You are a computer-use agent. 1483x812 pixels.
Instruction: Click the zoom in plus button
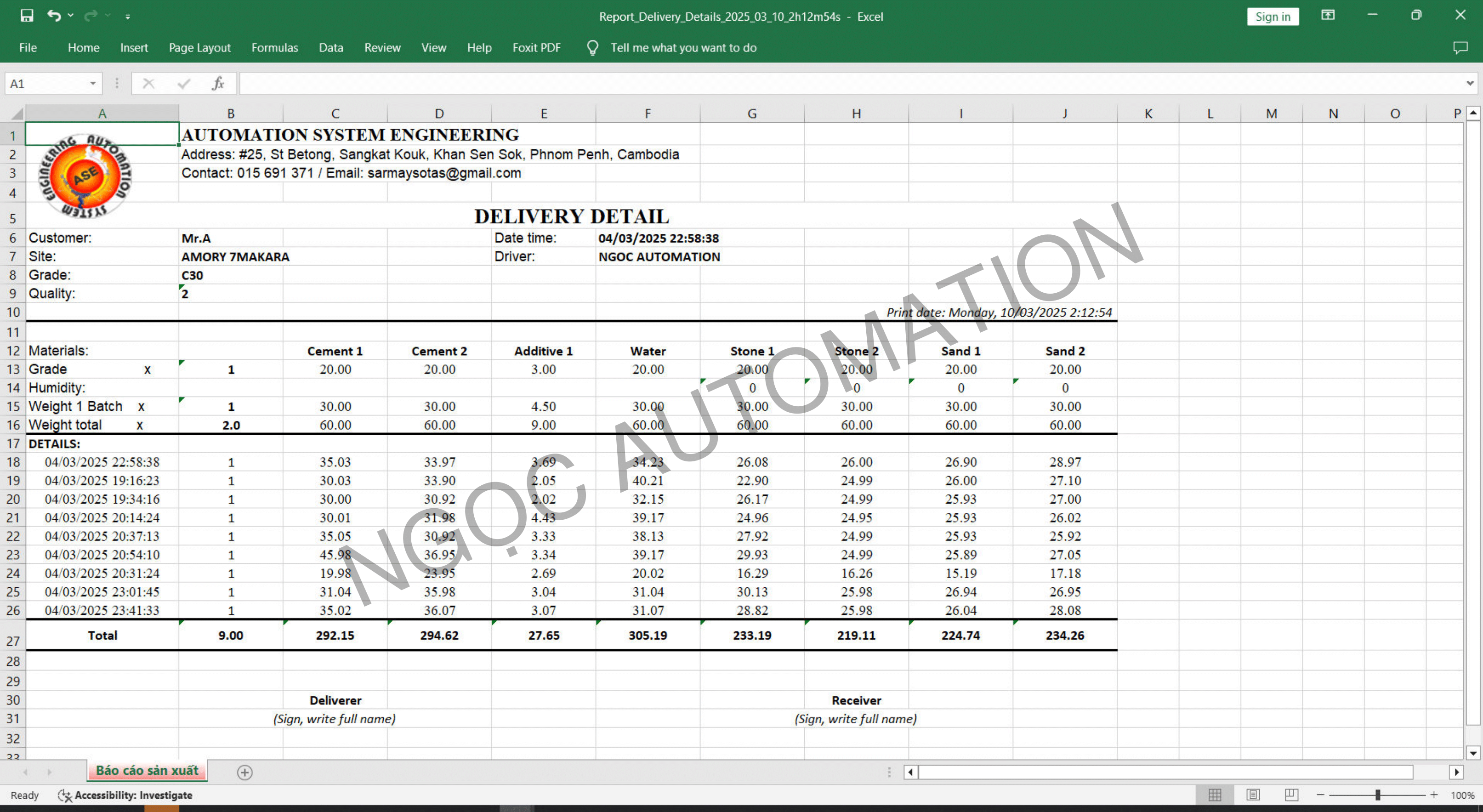(x=1434, y=795)
